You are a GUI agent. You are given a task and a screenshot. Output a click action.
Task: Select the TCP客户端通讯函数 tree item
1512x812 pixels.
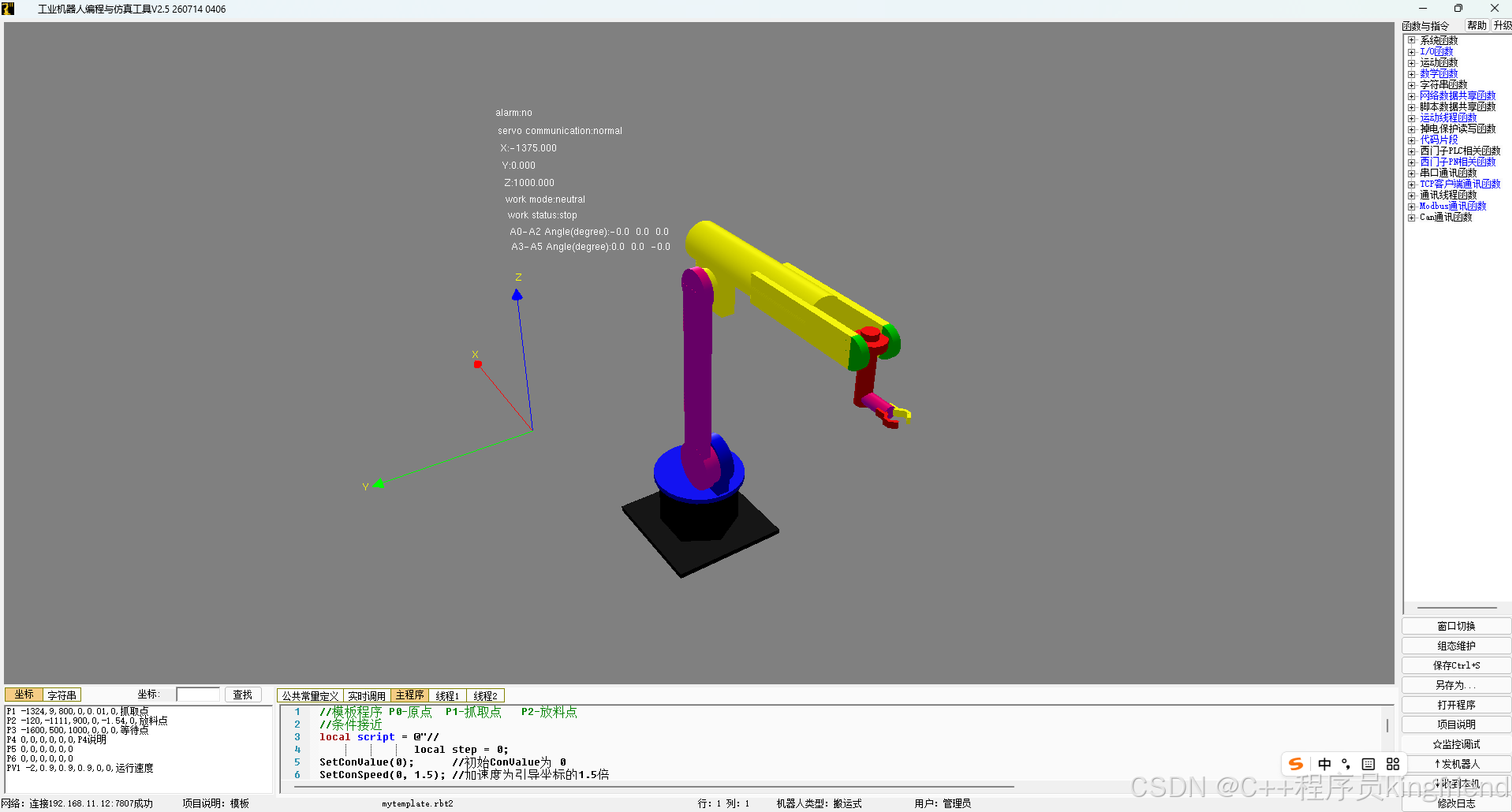coord(1460,184)
